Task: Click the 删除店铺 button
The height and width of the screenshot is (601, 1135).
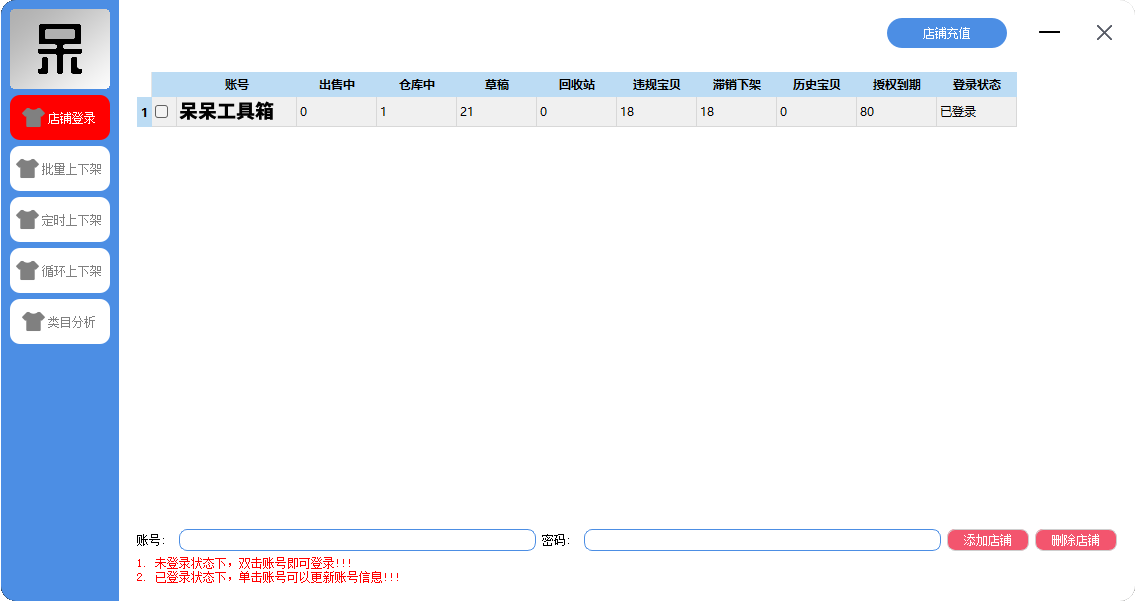Action: click(x=1076, y=540)
